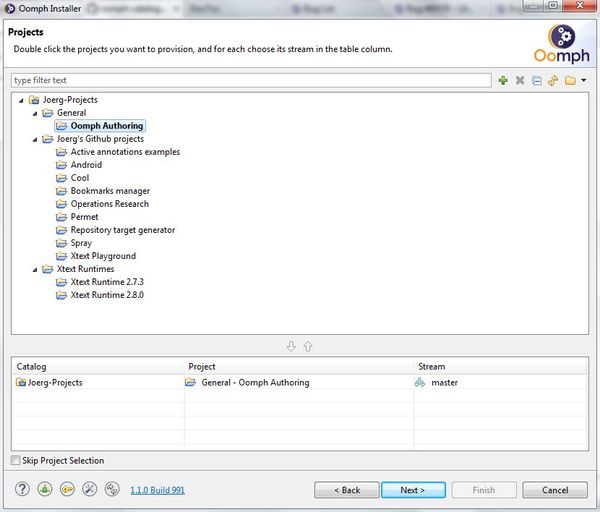Open the catalogs dropdown arrow
Screen dimensions: 600x512
click(584, 80)
